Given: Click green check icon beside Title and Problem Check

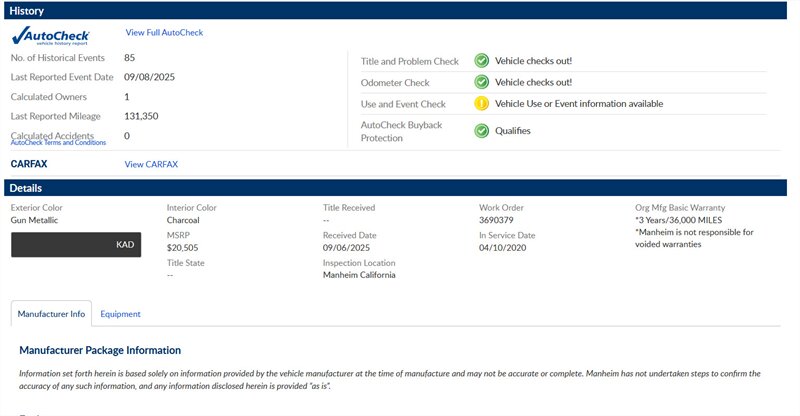Looking at the screenshot, I should 481,61.
